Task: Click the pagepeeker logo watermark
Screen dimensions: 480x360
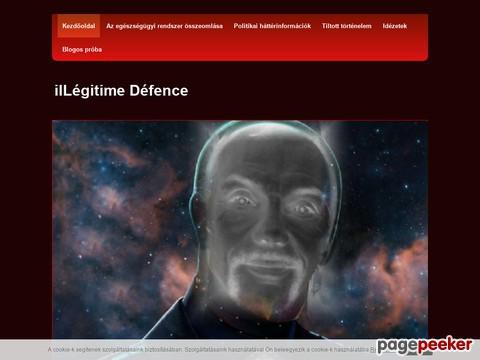Action: (x=425, y=345)
